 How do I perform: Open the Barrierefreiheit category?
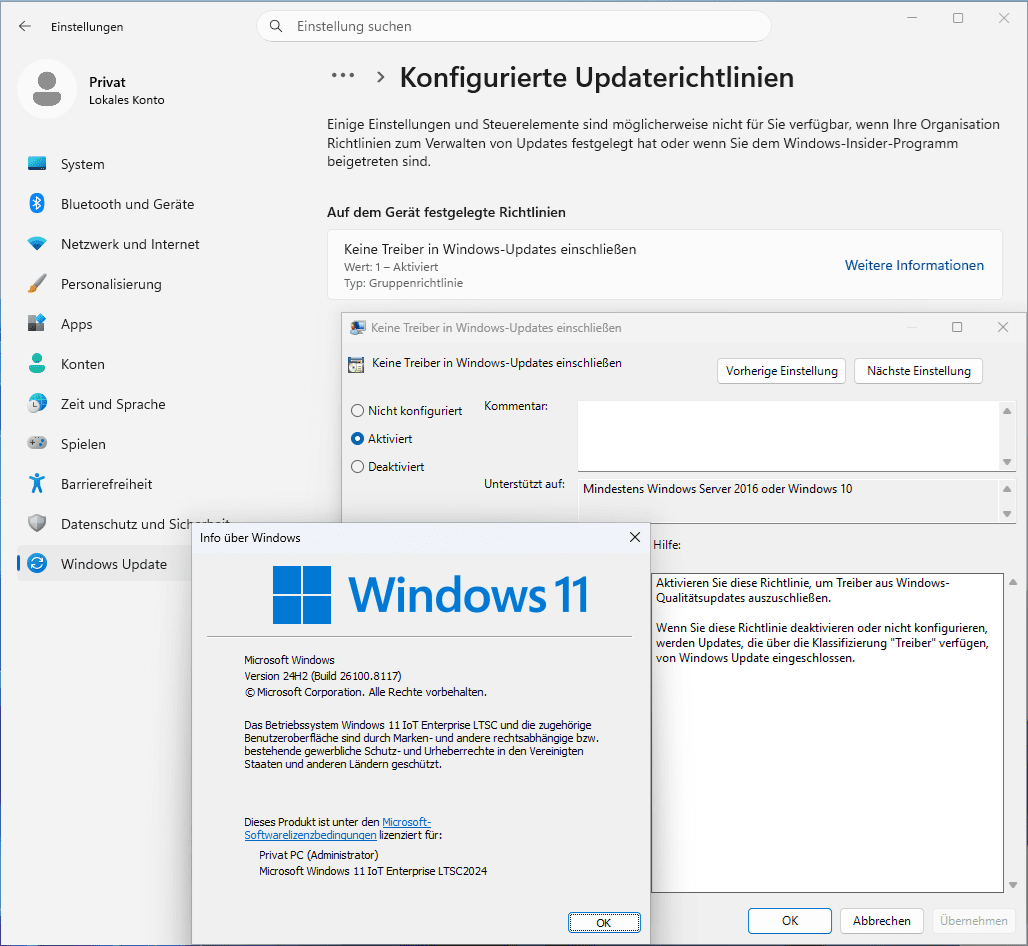[x=105, y=484]
